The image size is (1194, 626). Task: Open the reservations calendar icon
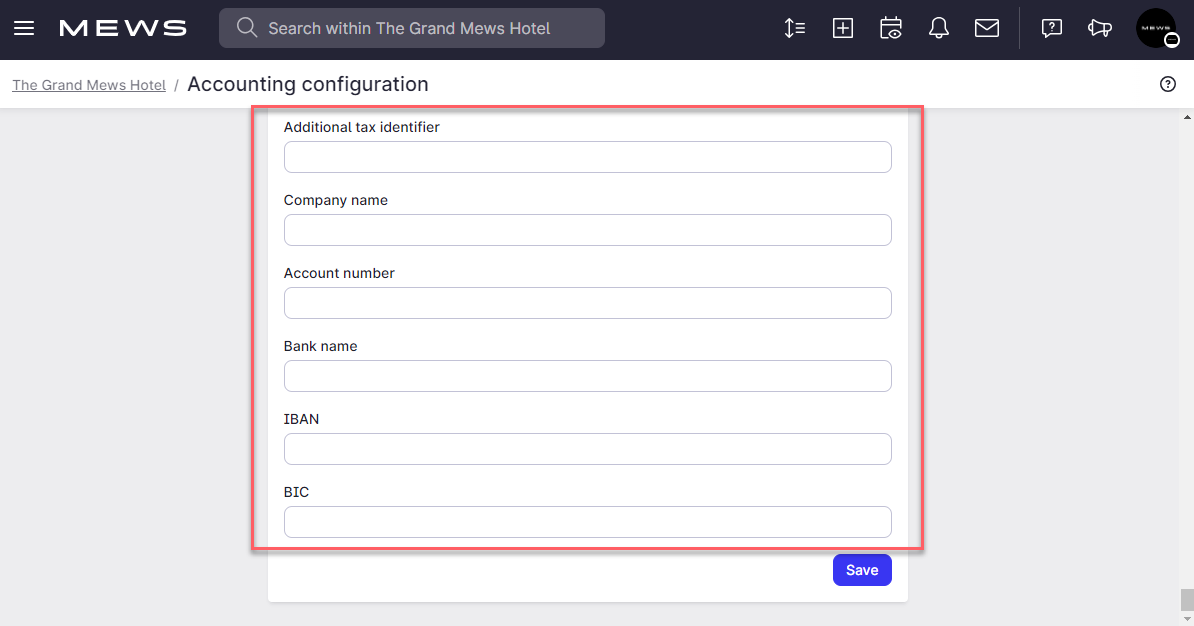(x=890, y=28)
